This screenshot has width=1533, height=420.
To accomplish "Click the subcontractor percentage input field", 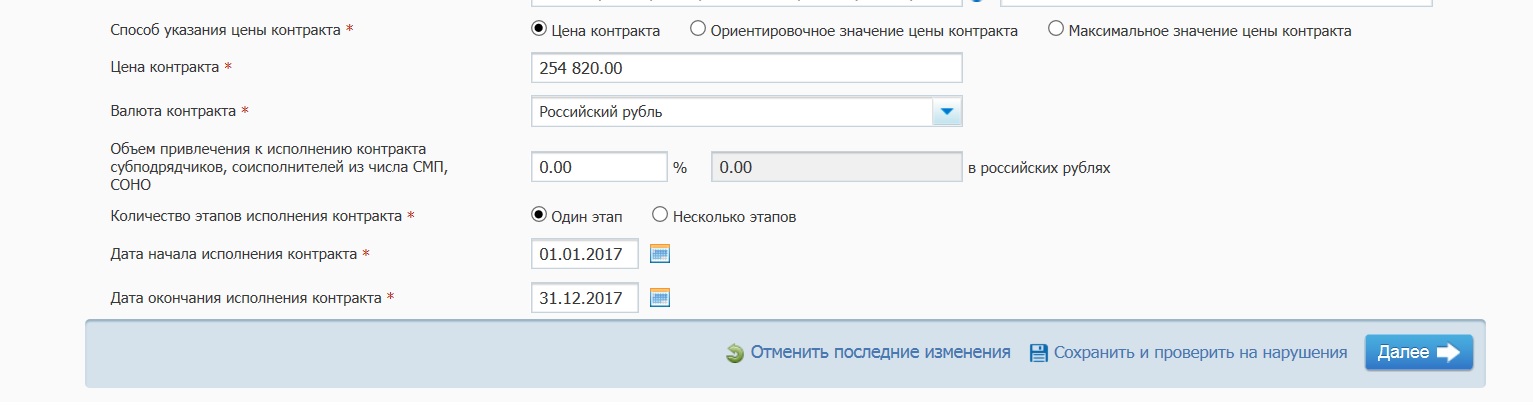I will coord(598,167).
